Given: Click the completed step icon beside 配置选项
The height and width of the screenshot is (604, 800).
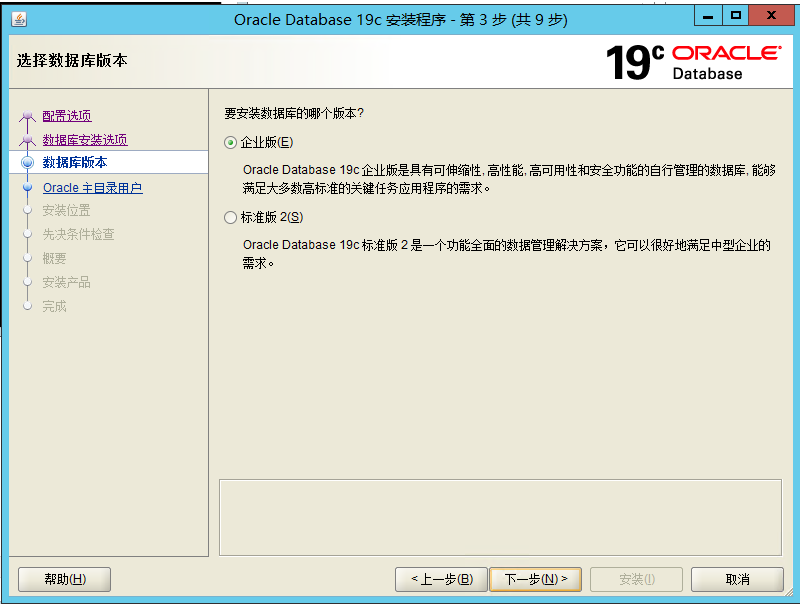Looking at the screenshot, I should pyautogui.click(x=28, y=116).
